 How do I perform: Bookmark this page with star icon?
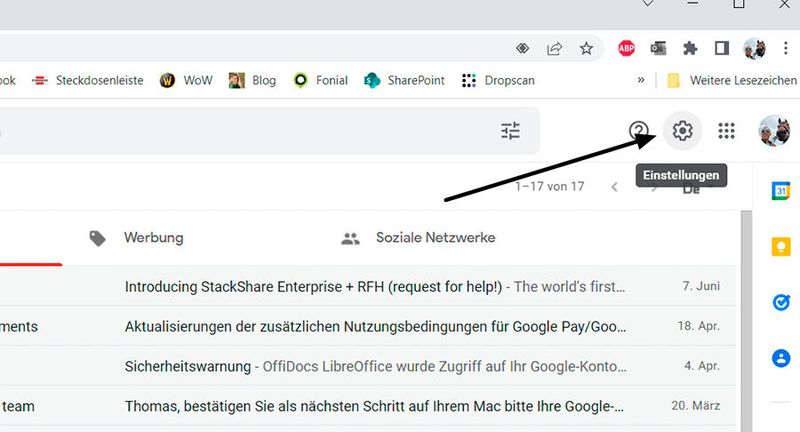point(586,48)
